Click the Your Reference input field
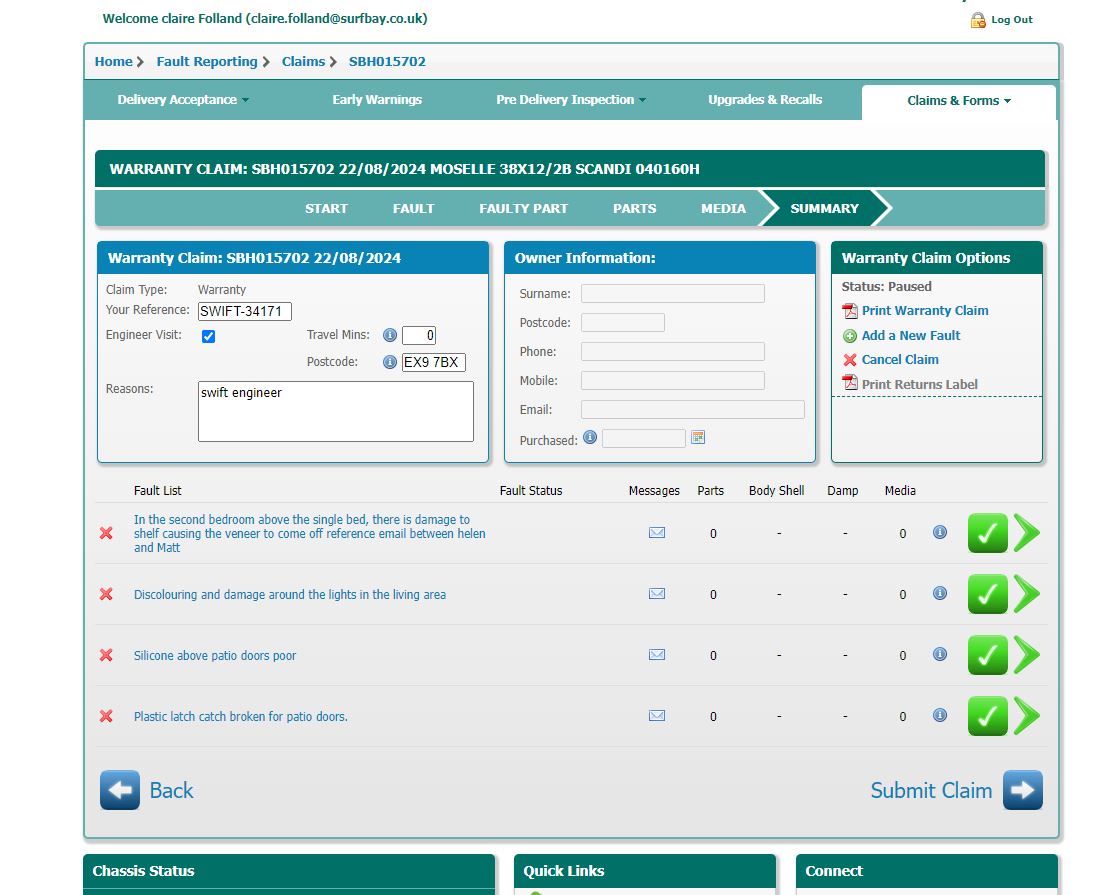Image resolution: width=1098 pixels, height=895 pixels. tap(245, 312)
